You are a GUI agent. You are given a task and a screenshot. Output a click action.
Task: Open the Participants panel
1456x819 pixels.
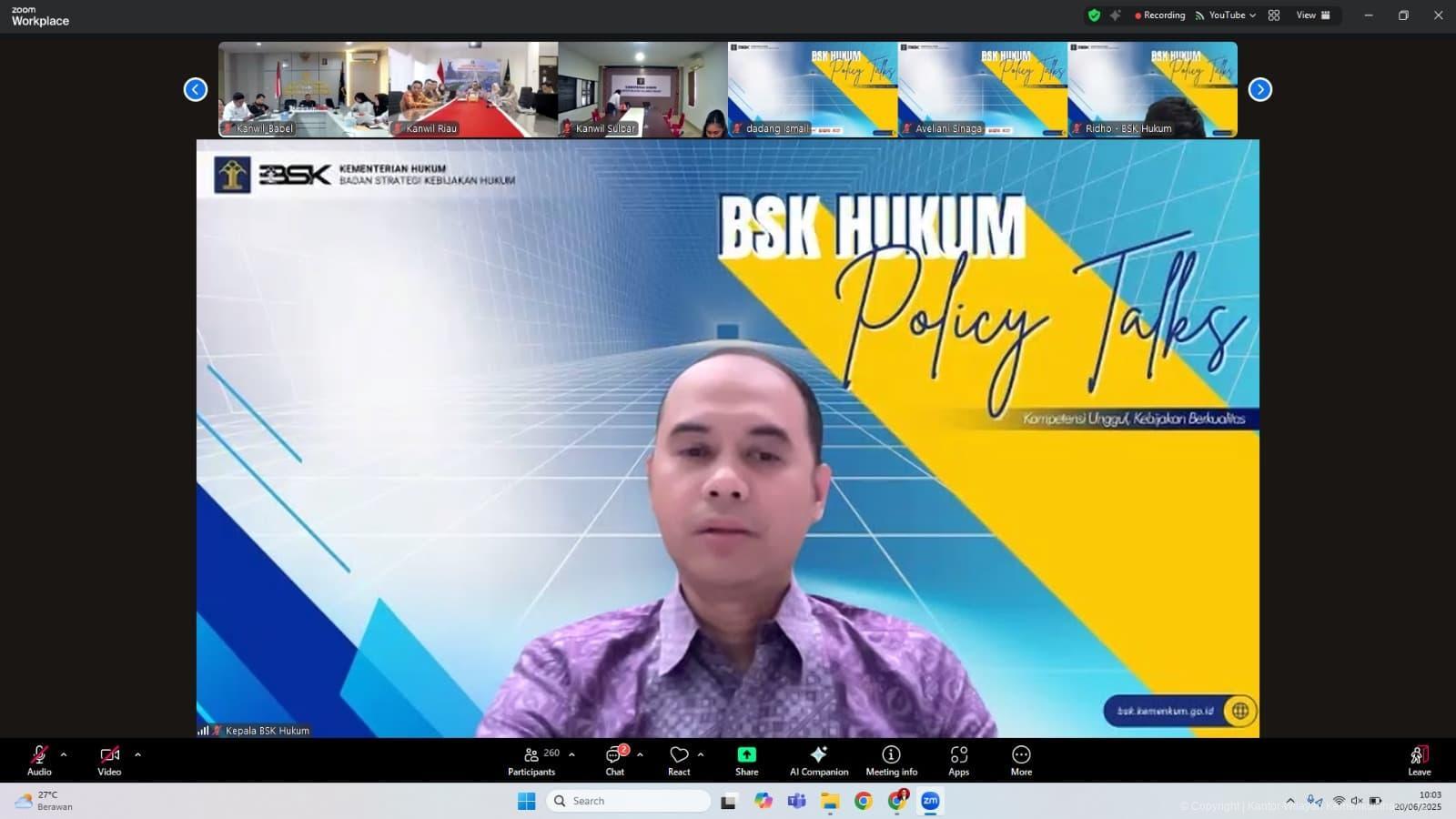[x=532, y=760]
